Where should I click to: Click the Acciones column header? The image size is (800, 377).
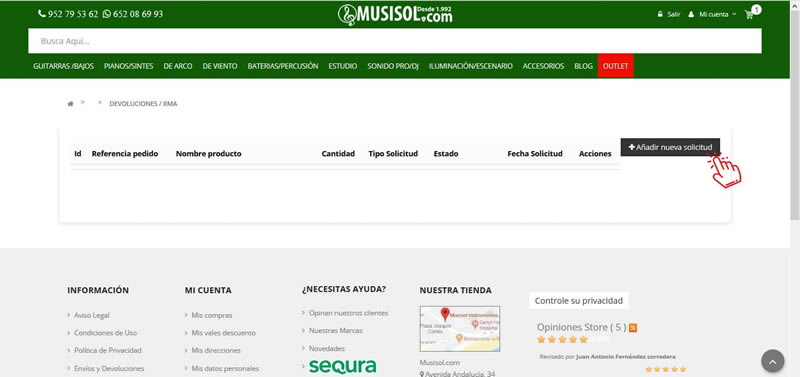tap(595, 154)
